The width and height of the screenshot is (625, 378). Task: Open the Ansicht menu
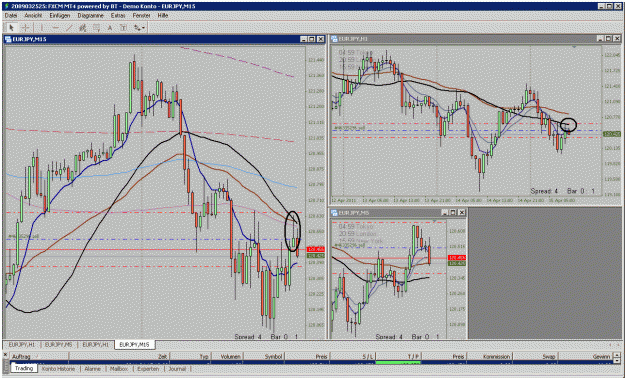[33, 15]
